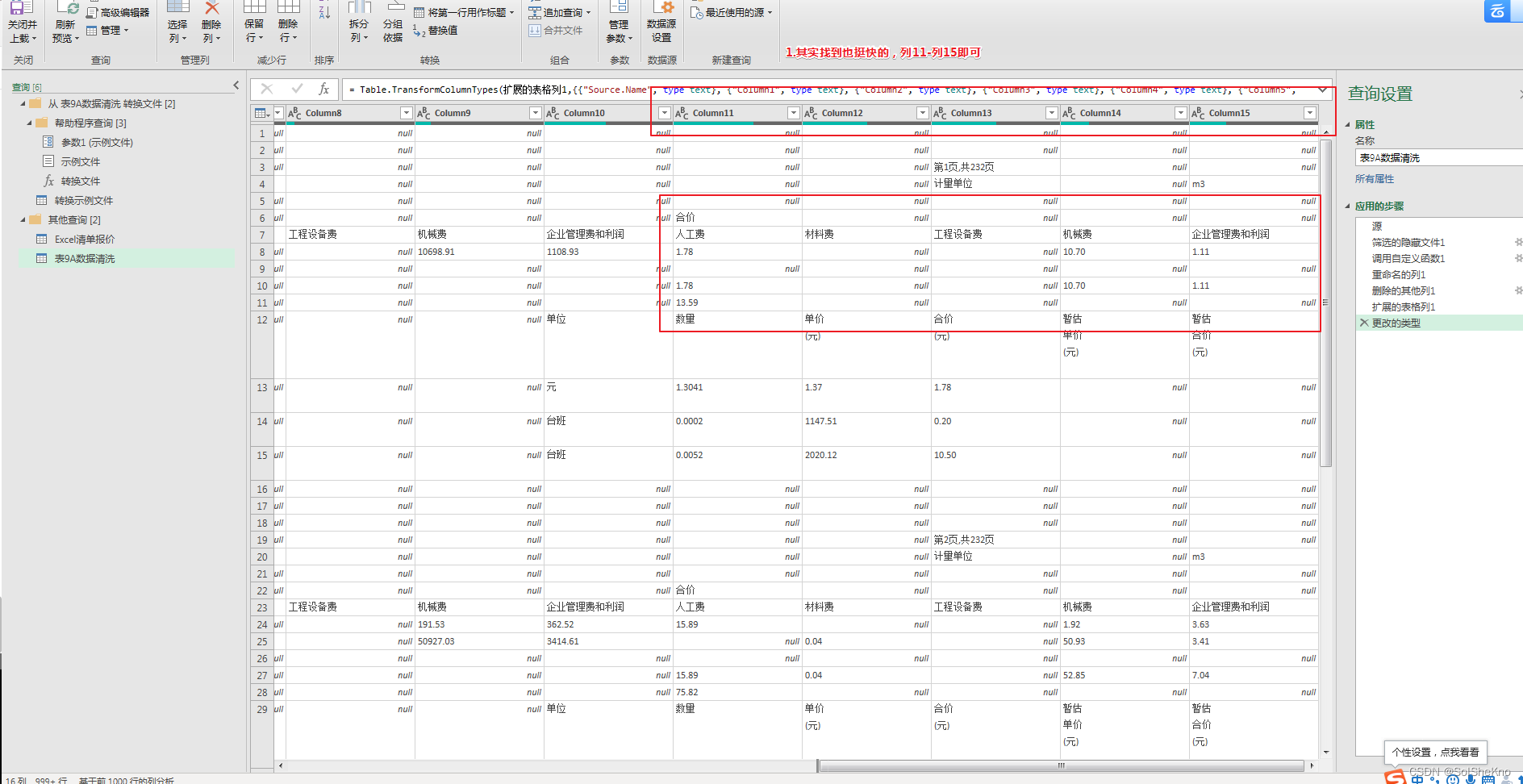The width and height of the screenshot is (1523, 784).
Task: Click the ABC type icon of Column11
Action: [x=682, y=113]
